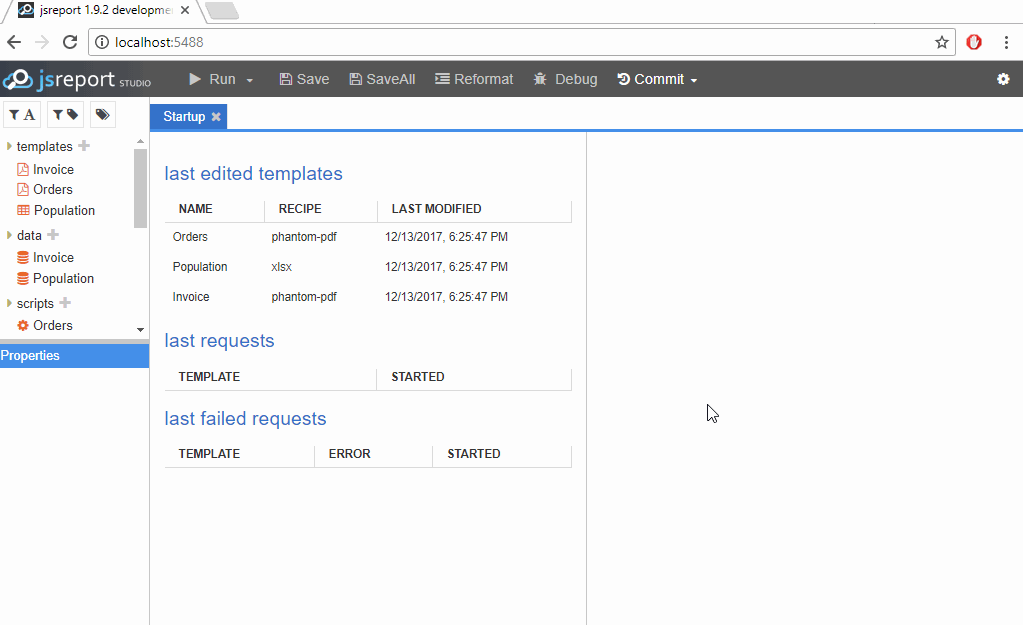Click the Population xlsx template grid icon

(x=21, y=210)
